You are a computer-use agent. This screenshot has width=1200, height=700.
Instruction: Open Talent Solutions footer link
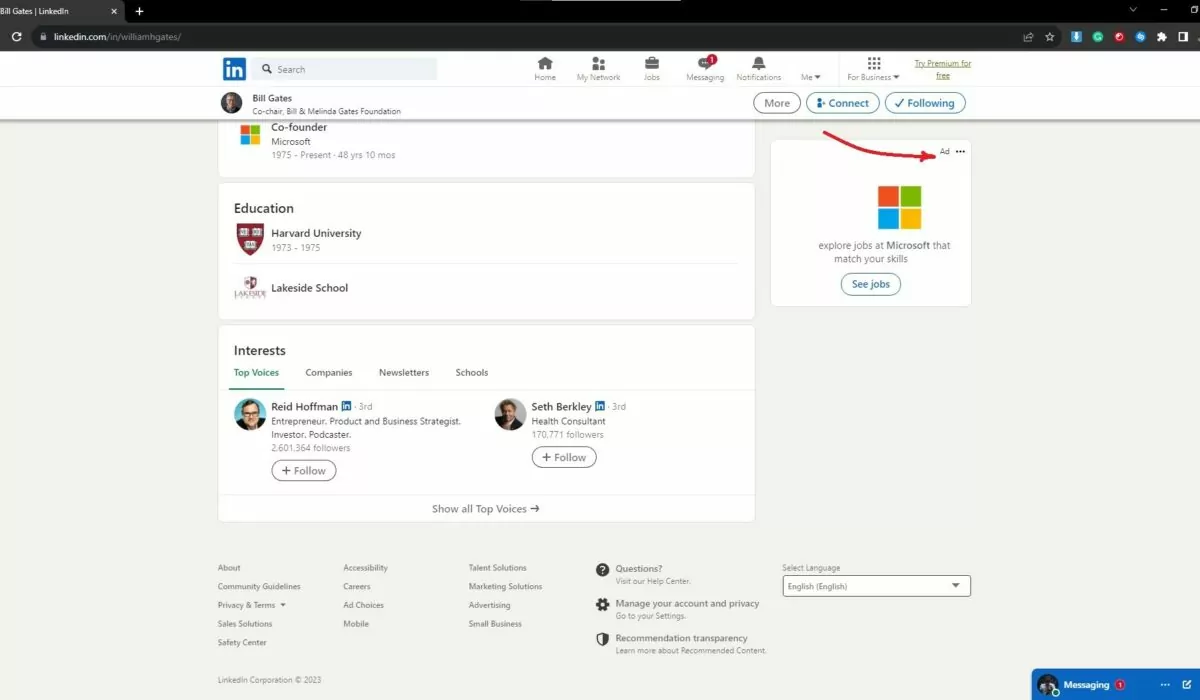tap(497, 568)
